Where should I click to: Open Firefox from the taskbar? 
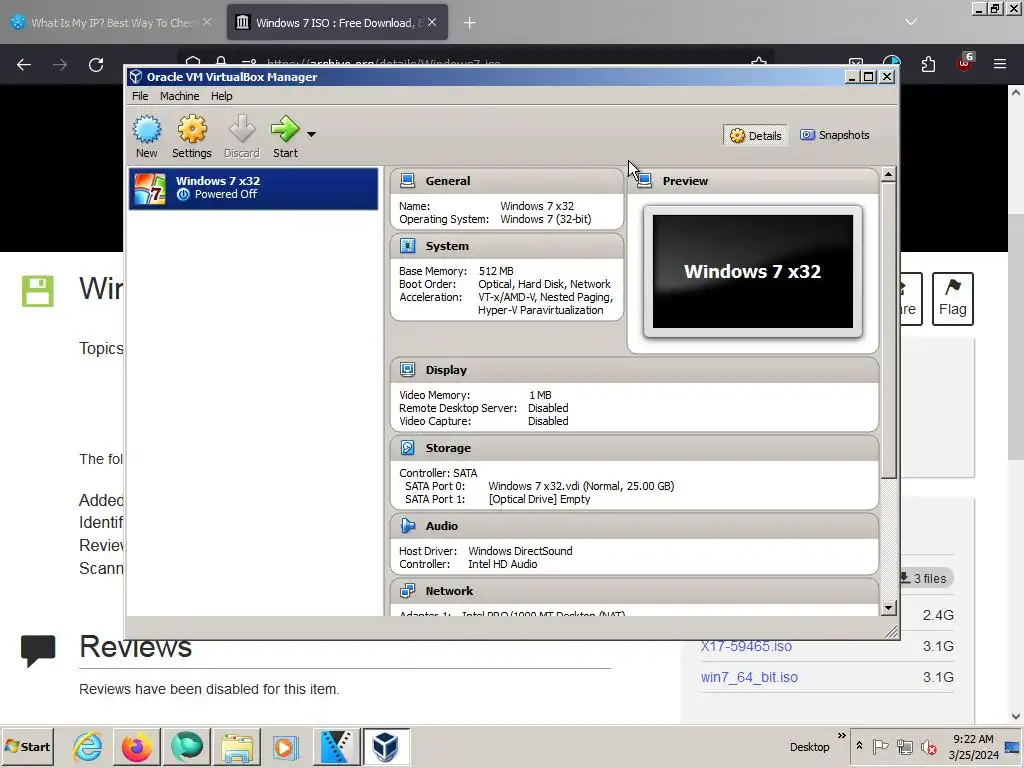[x=136, y=746]
